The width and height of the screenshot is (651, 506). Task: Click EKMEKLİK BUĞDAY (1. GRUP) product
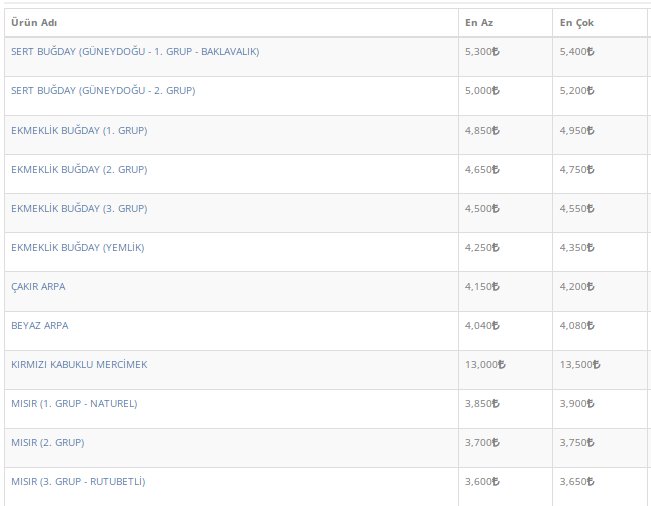pyautogui.click(x=79, y=130)
